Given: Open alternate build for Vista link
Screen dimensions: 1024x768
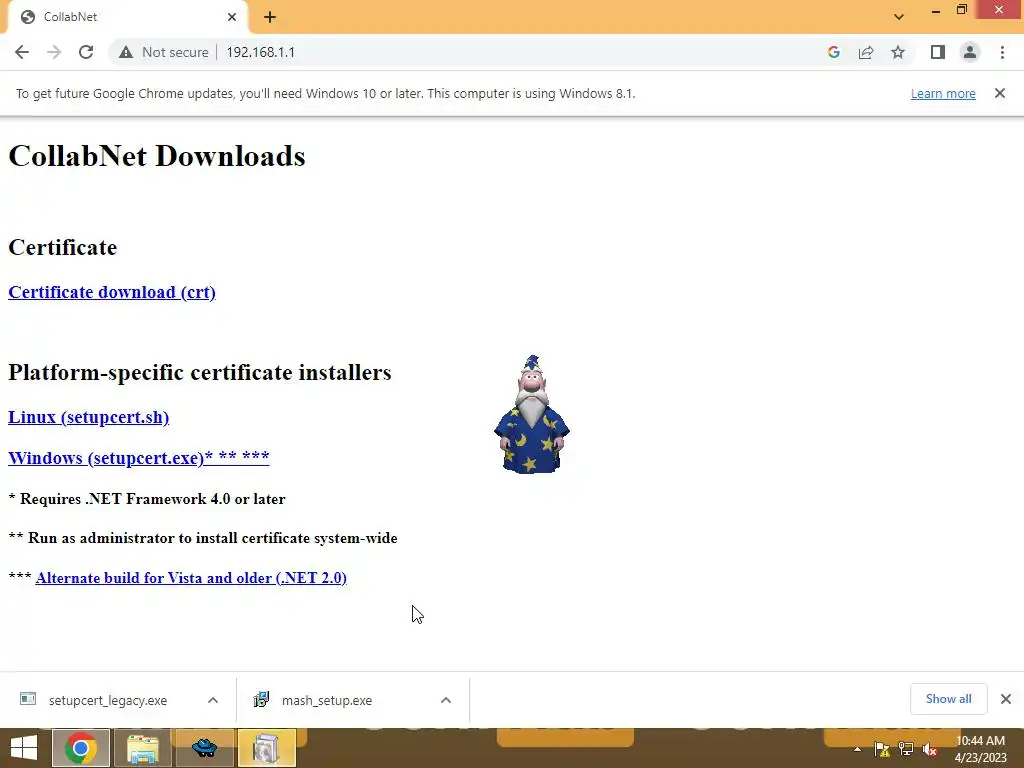Looking at the screenshot, I should (191, 578).
